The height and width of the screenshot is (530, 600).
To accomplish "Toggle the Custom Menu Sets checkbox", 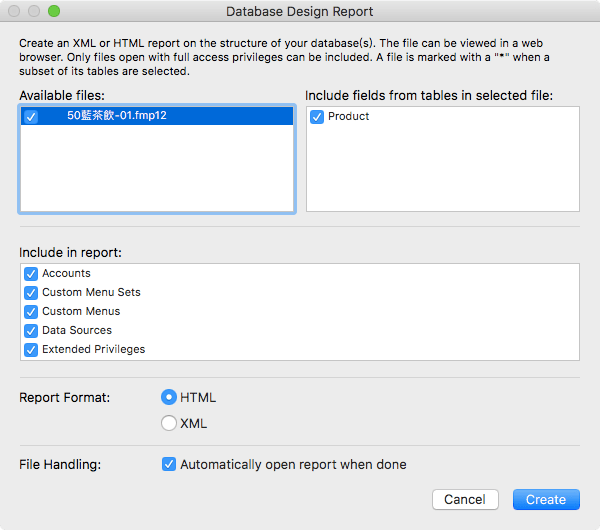I will [x=31, y=293].
